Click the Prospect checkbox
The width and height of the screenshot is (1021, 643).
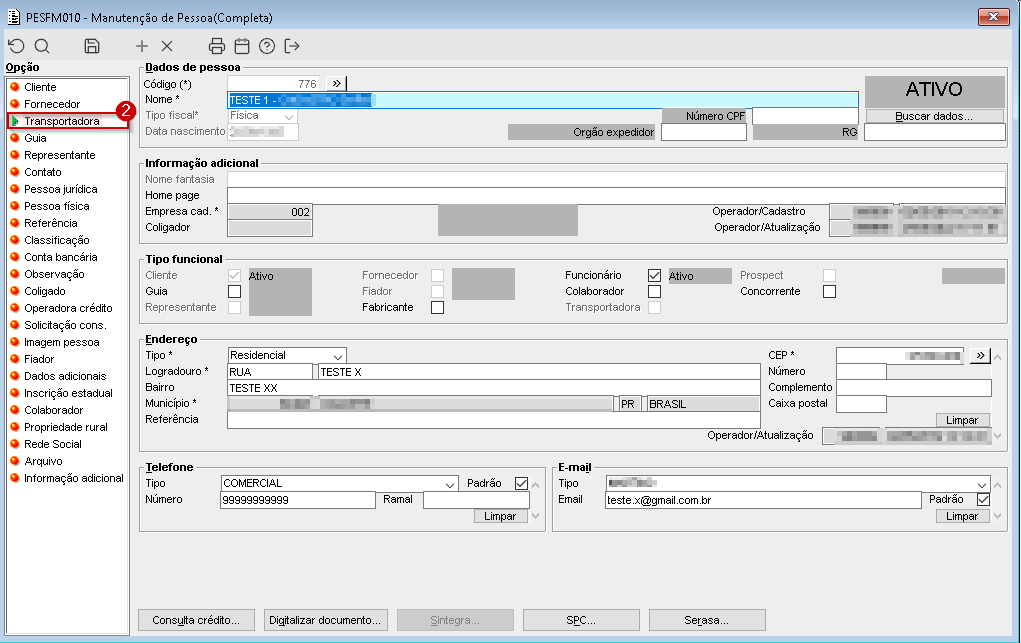click(829, 276)
